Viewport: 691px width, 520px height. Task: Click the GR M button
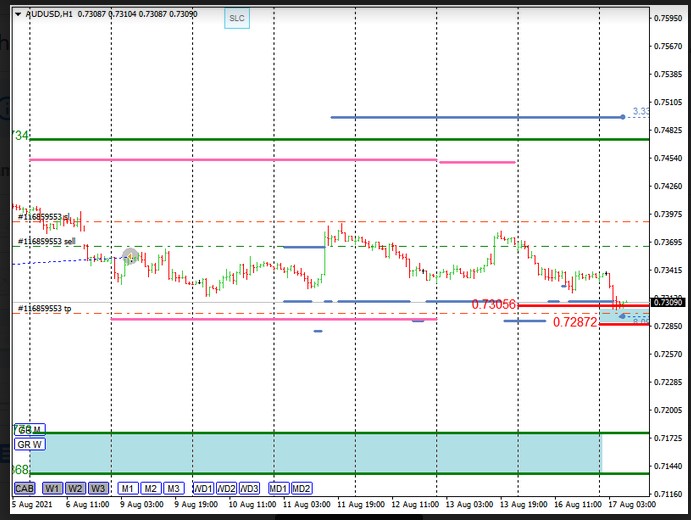coord(30,430)
